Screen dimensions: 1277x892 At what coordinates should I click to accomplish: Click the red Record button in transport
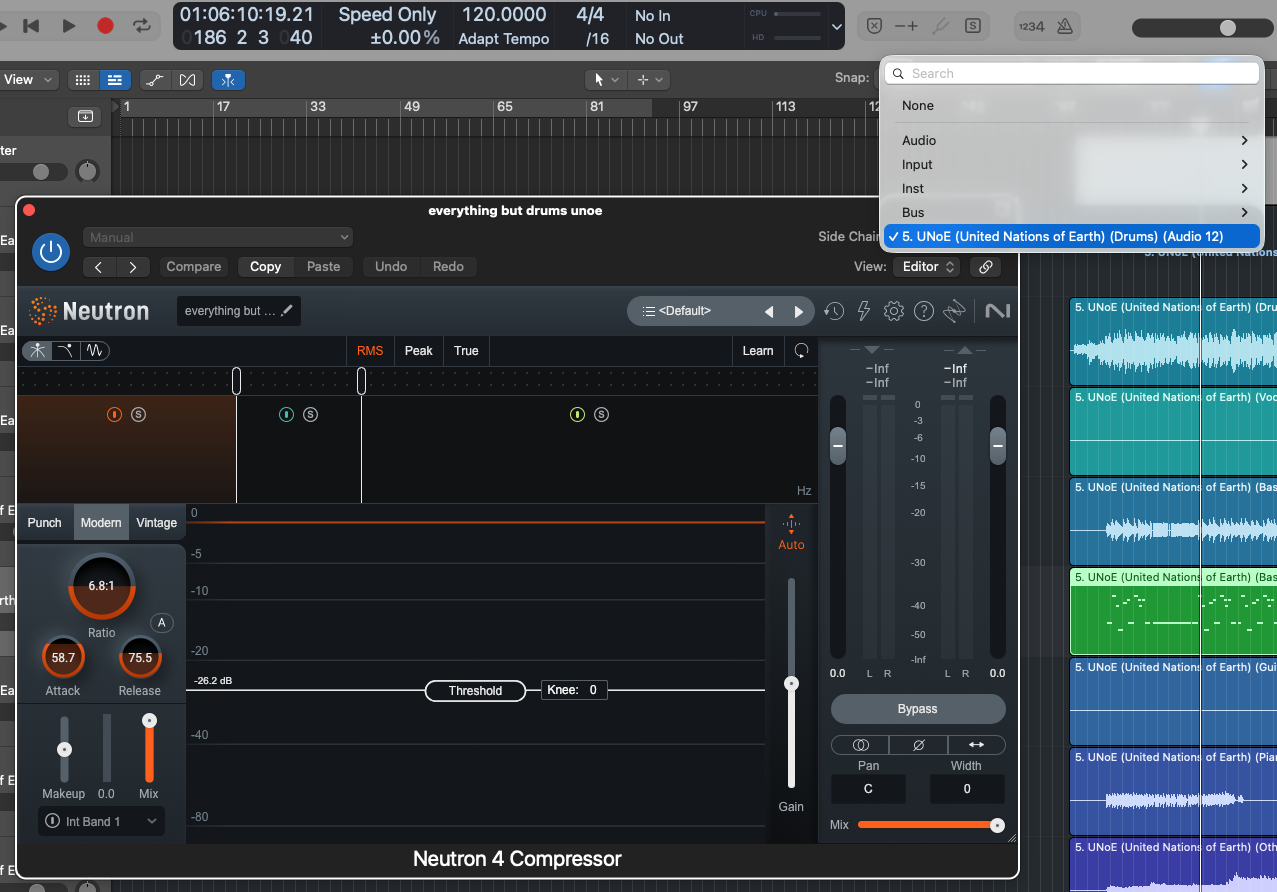(x=105, y=26)
